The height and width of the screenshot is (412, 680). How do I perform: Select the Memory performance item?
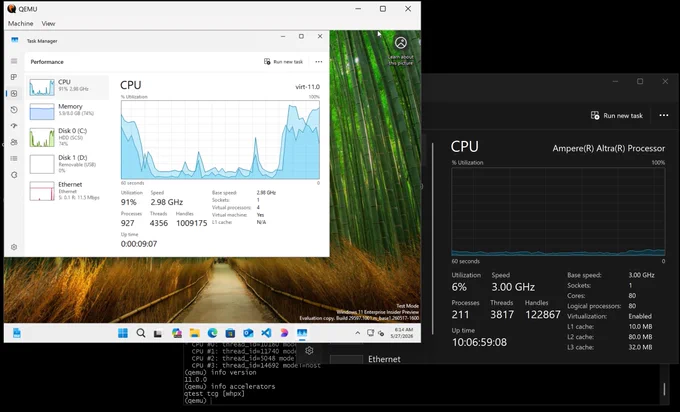click(x=67, y=111)
